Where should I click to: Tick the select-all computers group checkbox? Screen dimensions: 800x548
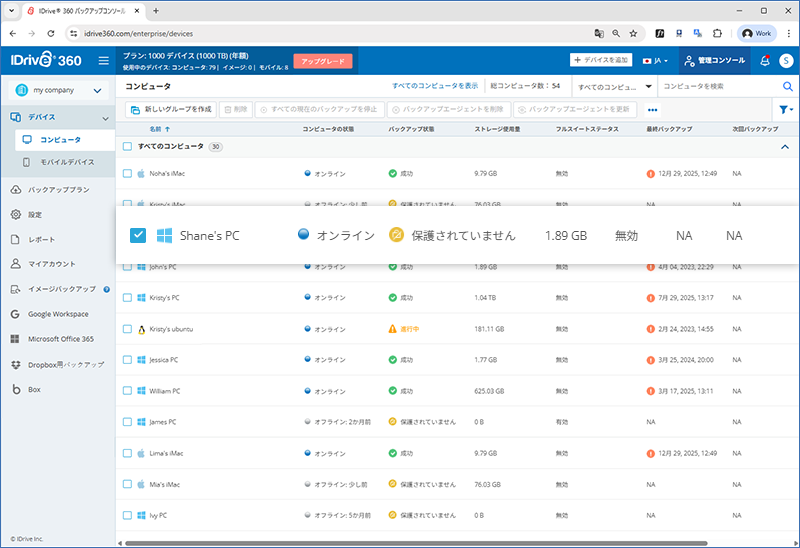127,147
